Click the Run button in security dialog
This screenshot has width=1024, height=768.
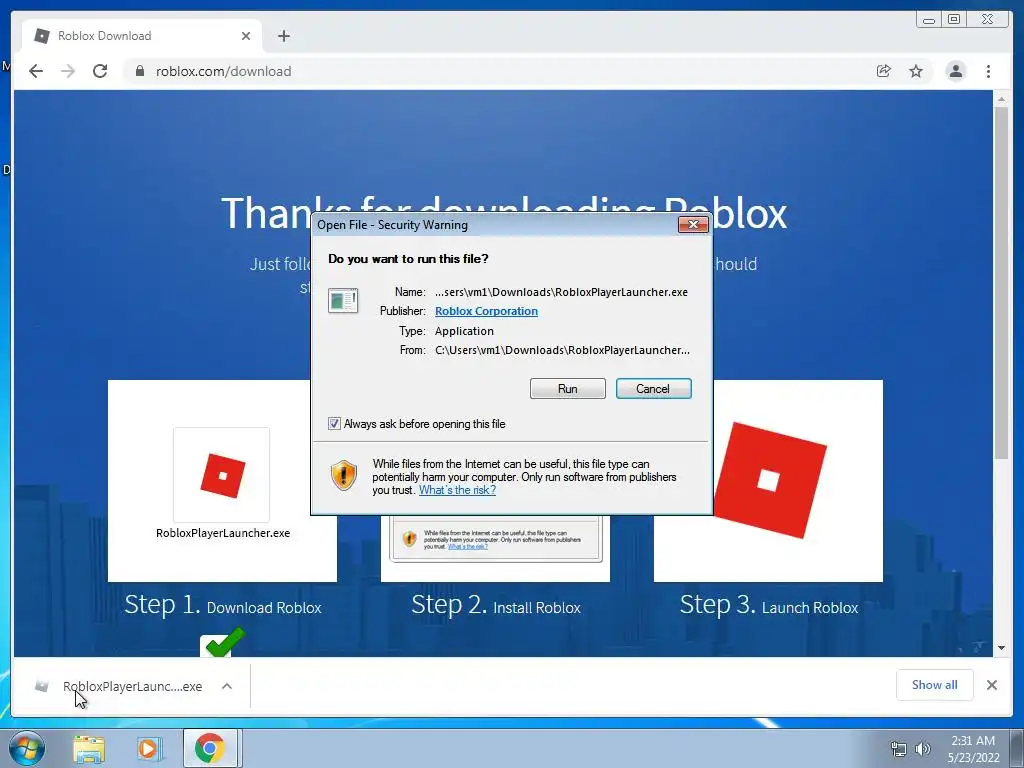pos(568,389)
